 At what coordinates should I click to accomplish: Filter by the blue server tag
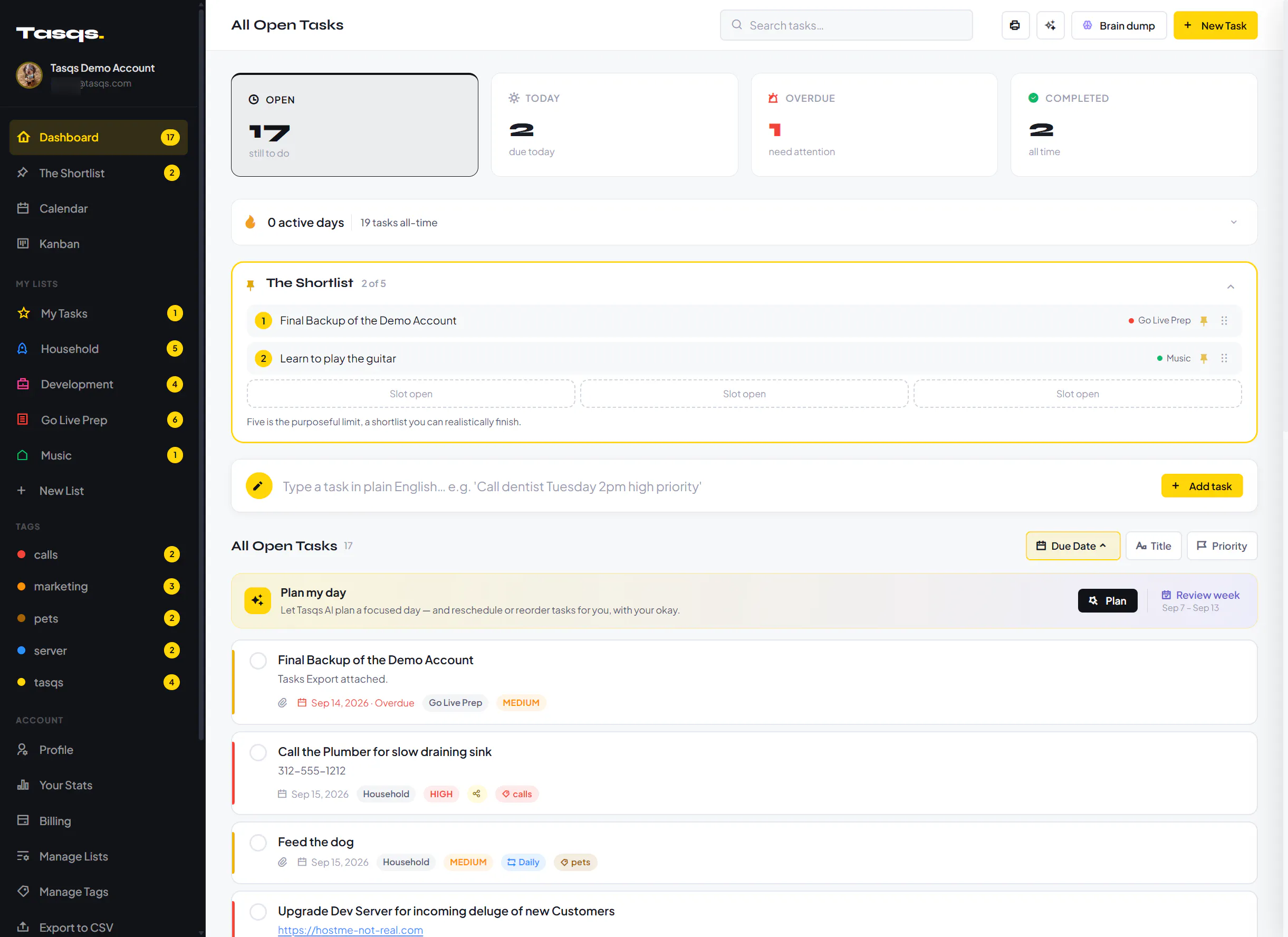point(98,650)
